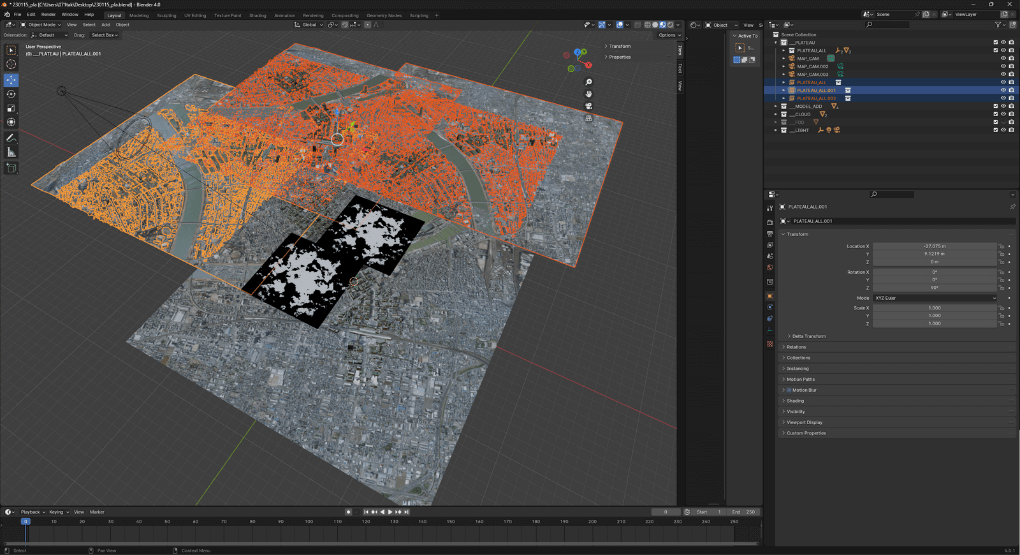Collapse the __PLATEAU collection in the Outliner
The image size is (1020, 555).
point(776,42)
